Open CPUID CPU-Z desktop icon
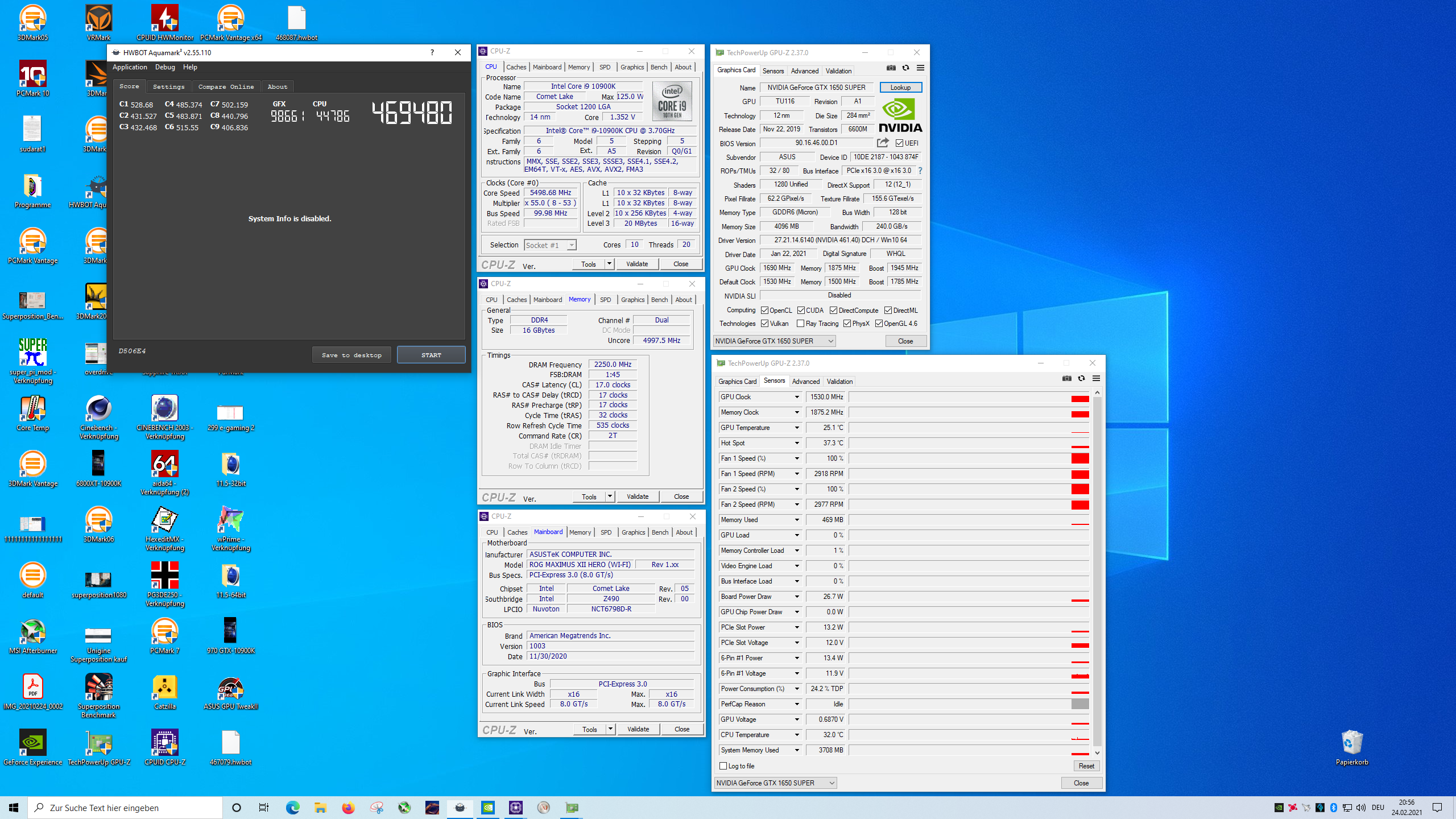This screenshot has width=1456, height=819. click(165, 747)
